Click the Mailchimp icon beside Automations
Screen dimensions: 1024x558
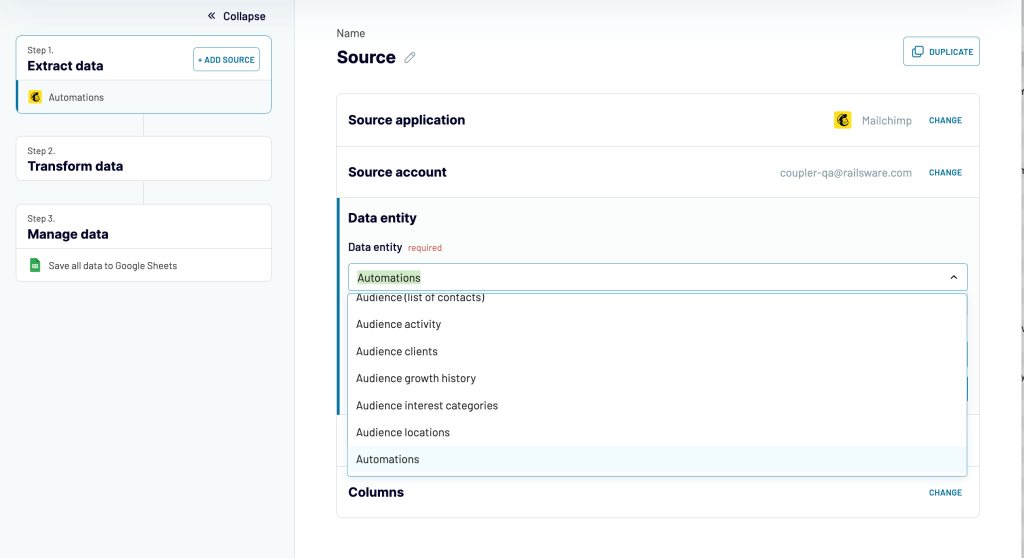click(x=35, y=97)
